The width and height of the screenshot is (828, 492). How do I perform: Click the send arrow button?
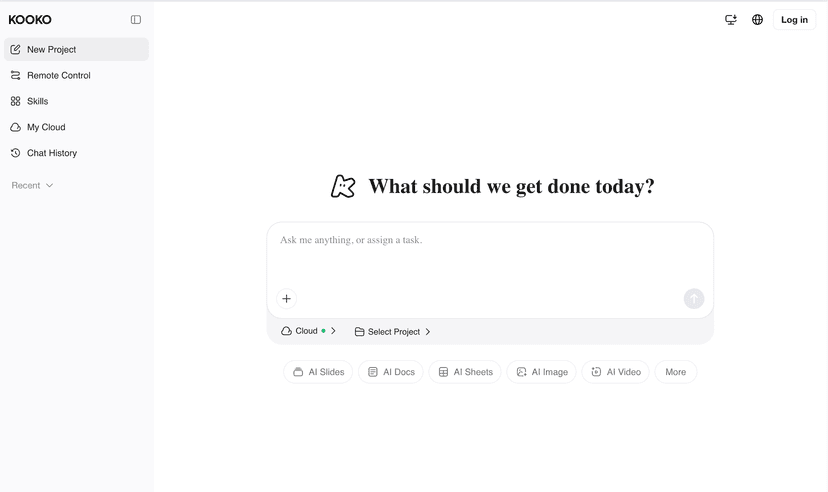694,299
